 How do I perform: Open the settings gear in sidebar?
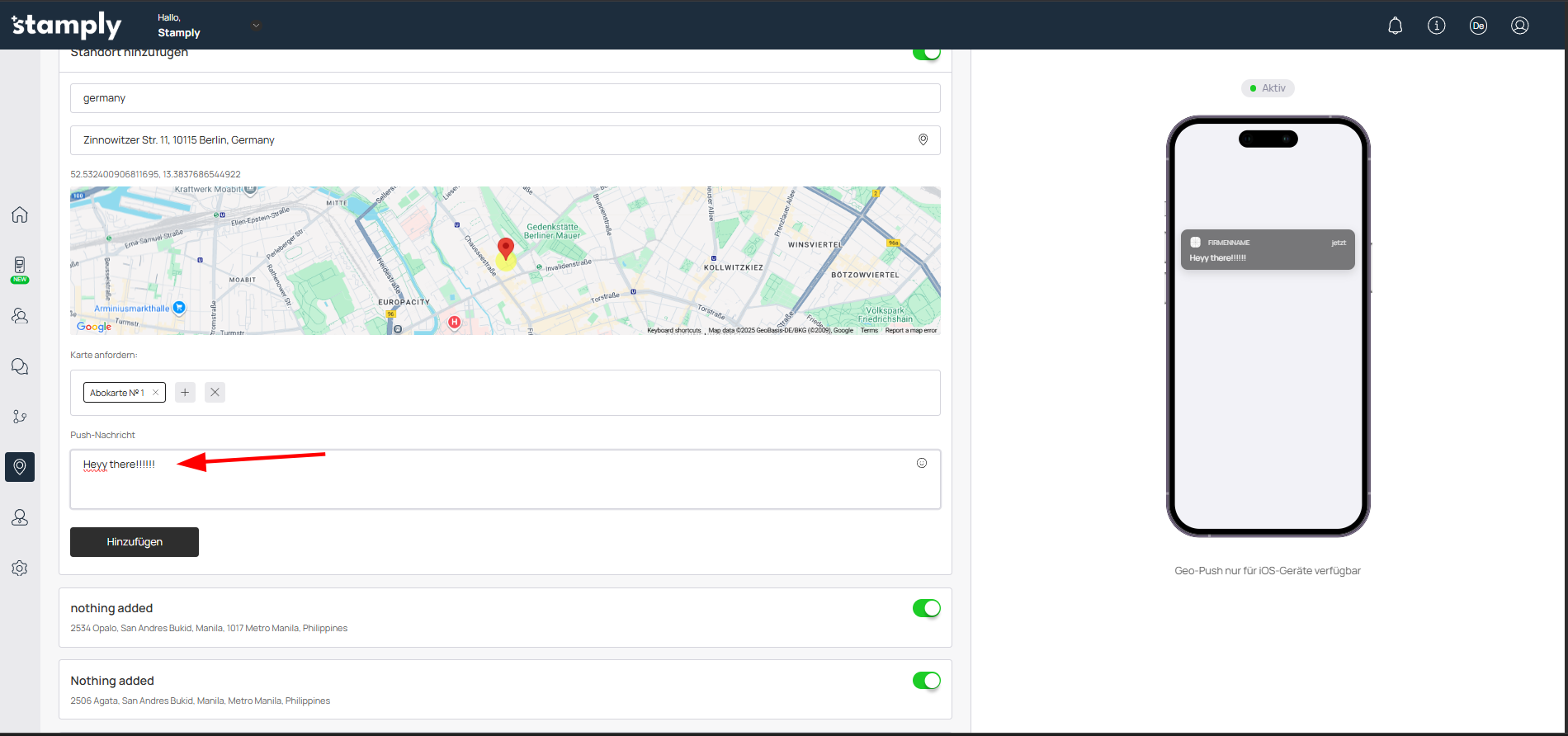click(20, 569)
